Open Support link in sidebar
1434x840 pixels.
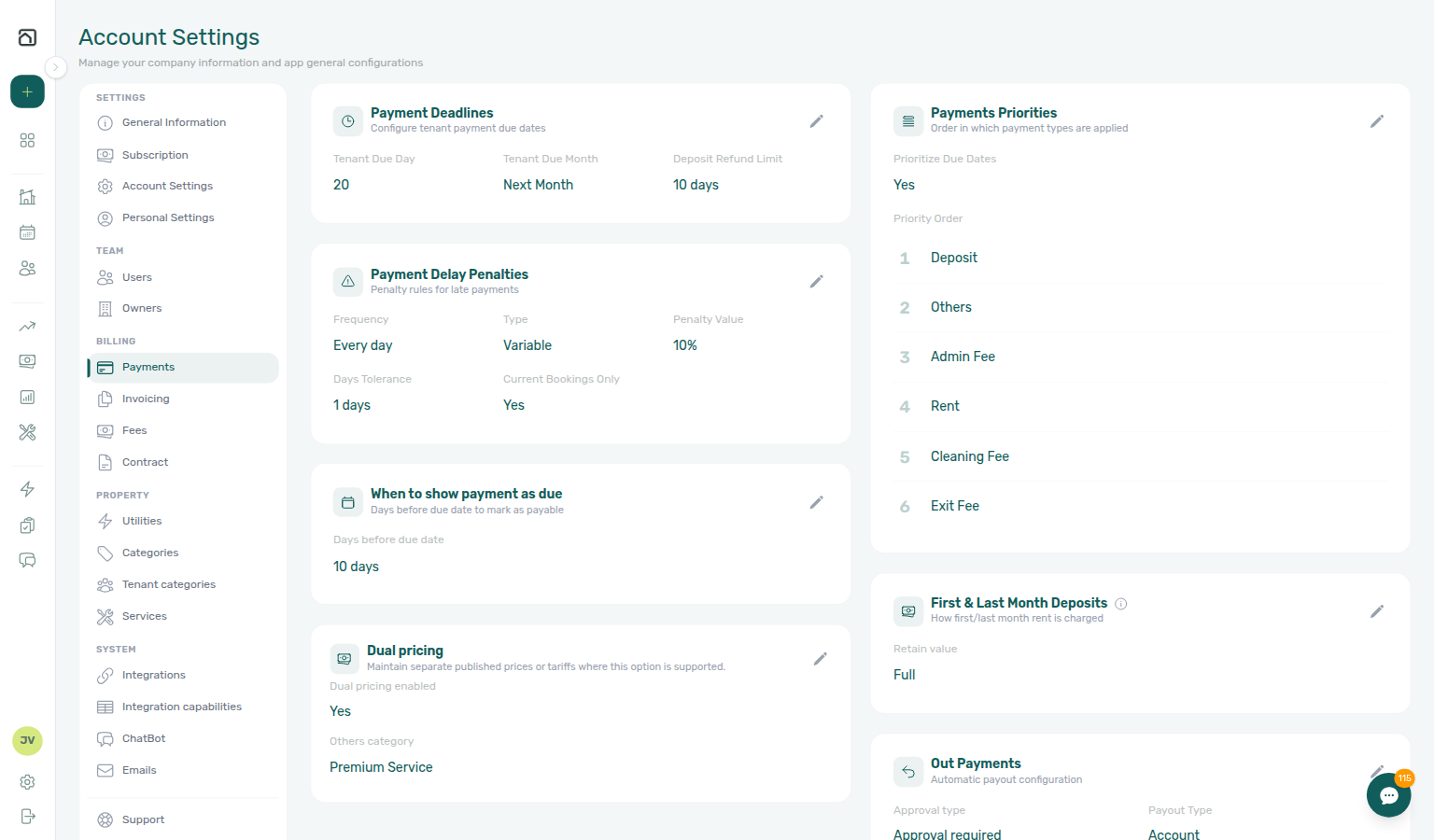coord(183,819)
